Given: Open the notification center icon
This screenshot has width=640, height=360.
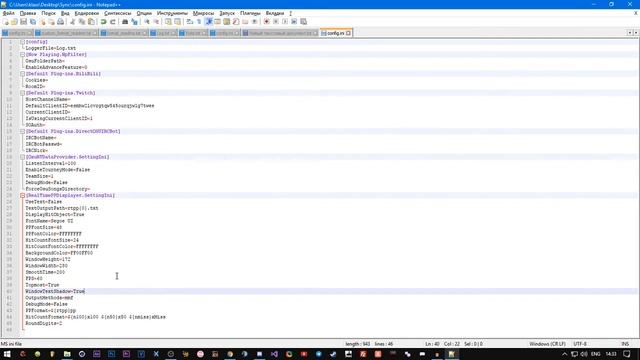Looking at the screenshot, I should point(627,354).
